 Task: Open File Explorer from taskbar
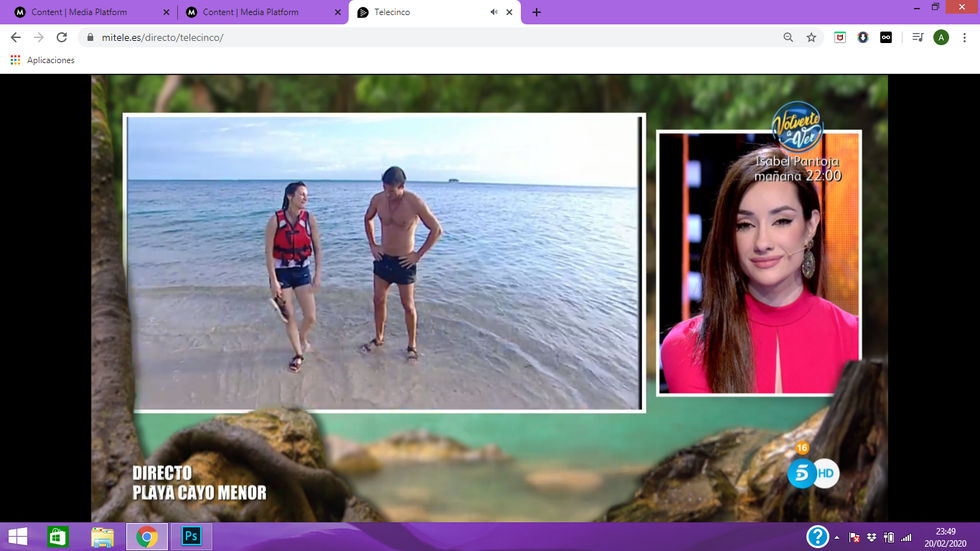(x=102, y=537)
